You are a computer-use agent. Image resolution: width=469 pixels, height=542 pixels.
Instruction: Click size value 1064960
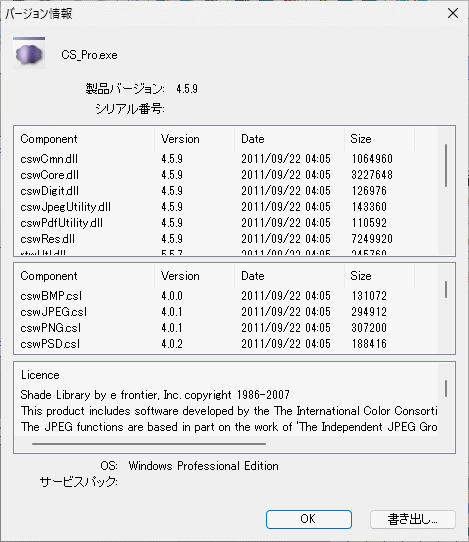point(372,159)
